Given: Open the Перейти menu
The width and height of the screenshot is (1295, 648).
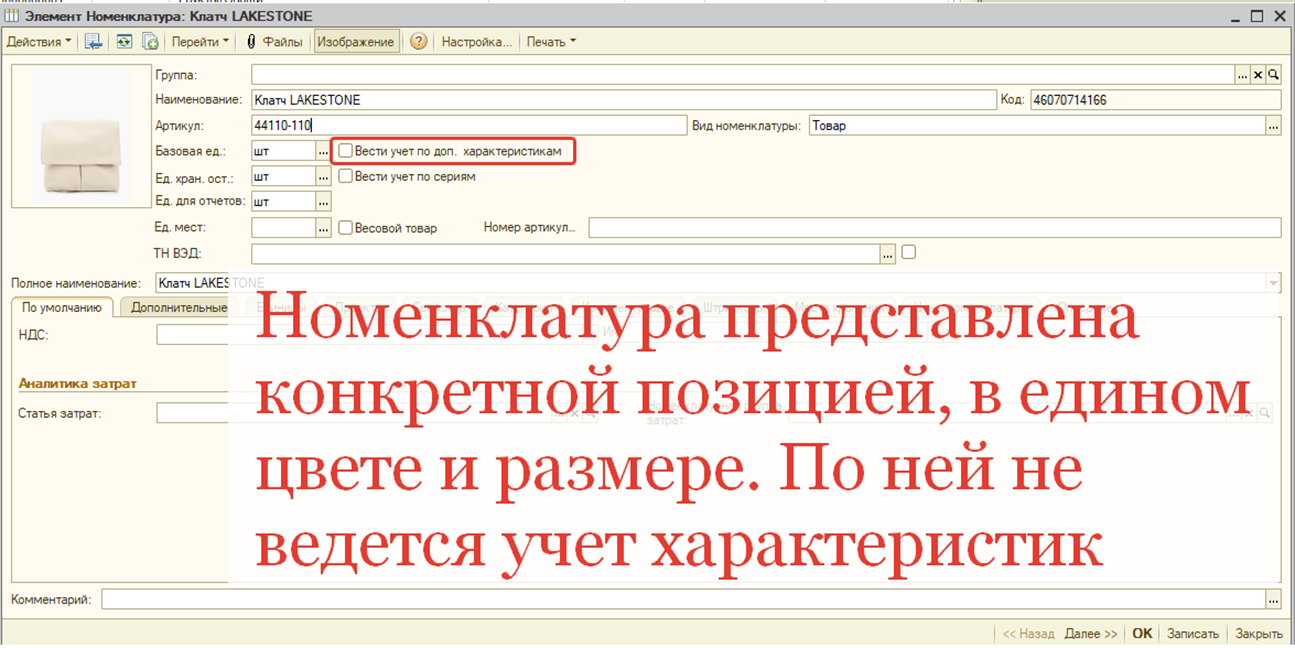Looking at the screenshot, I should [200, 41].
